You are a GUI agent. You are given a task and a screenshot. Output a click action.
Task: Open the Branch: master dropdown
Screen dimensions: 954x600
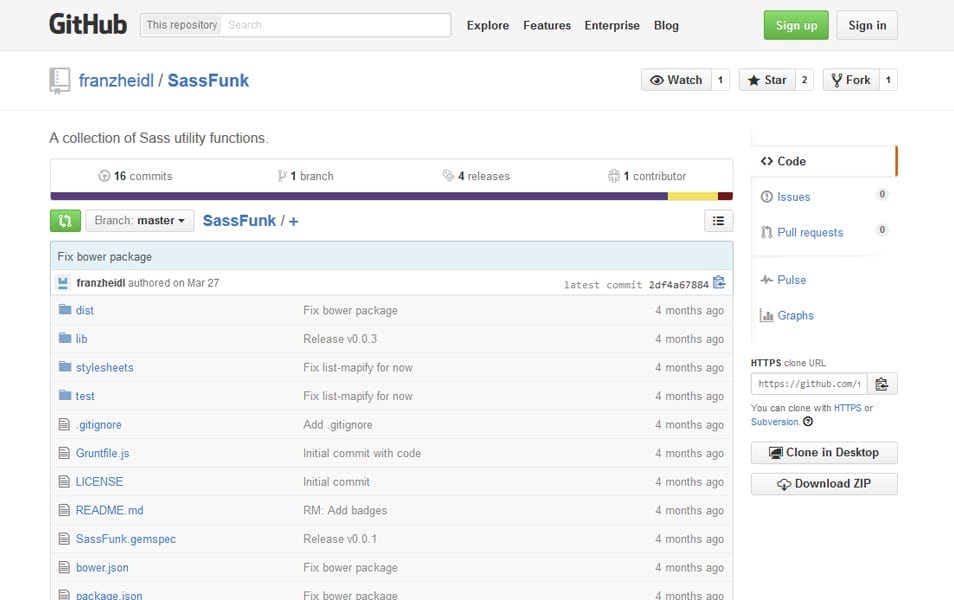pyautogui.click(x=139, y=220)
